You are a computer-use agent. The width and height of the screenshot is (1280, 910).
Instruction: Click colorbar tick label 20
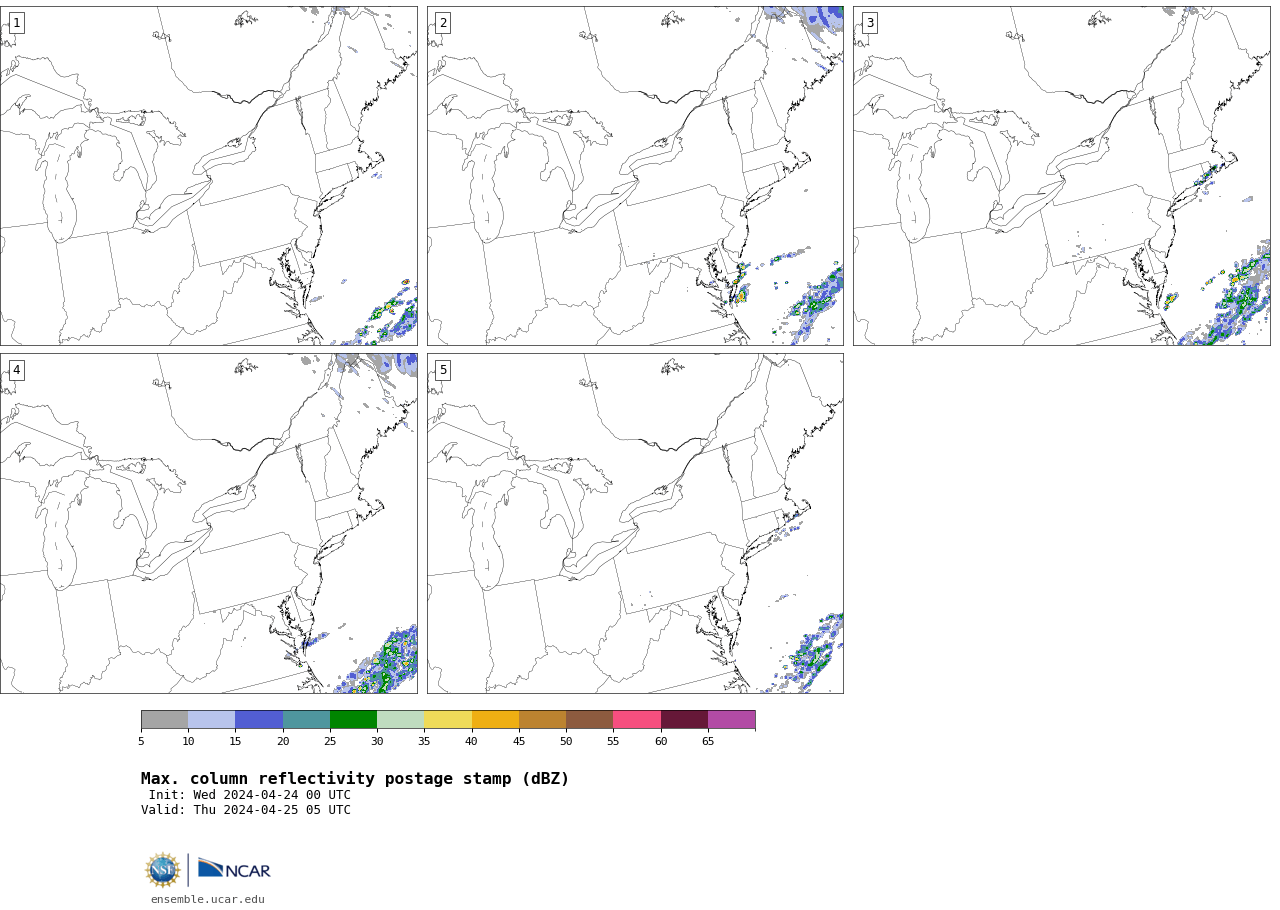click(283, 741)
